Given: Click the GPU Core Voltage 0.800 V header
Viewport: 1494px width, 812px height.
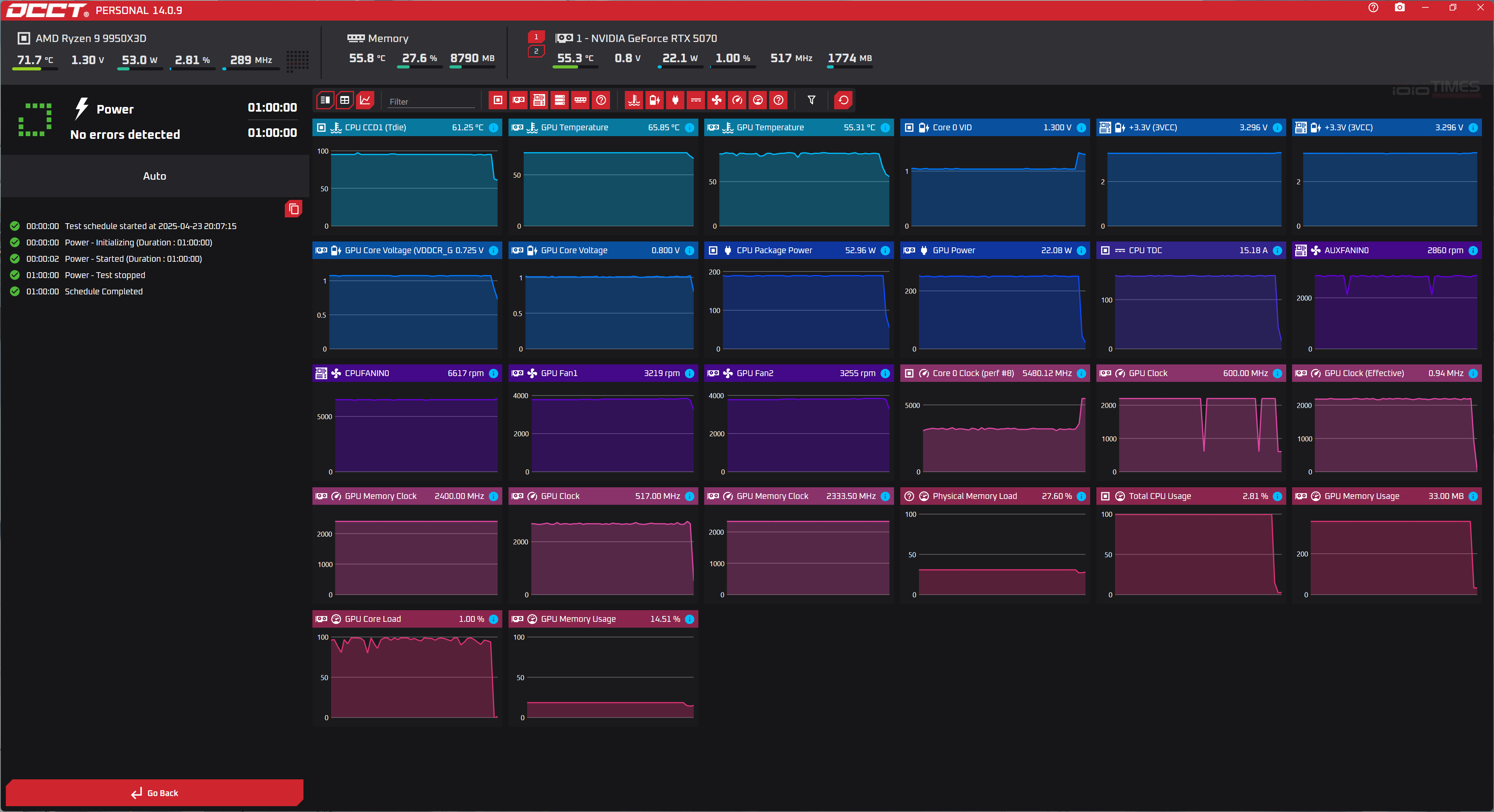Looking at the screenshot, I should [603, 250].
